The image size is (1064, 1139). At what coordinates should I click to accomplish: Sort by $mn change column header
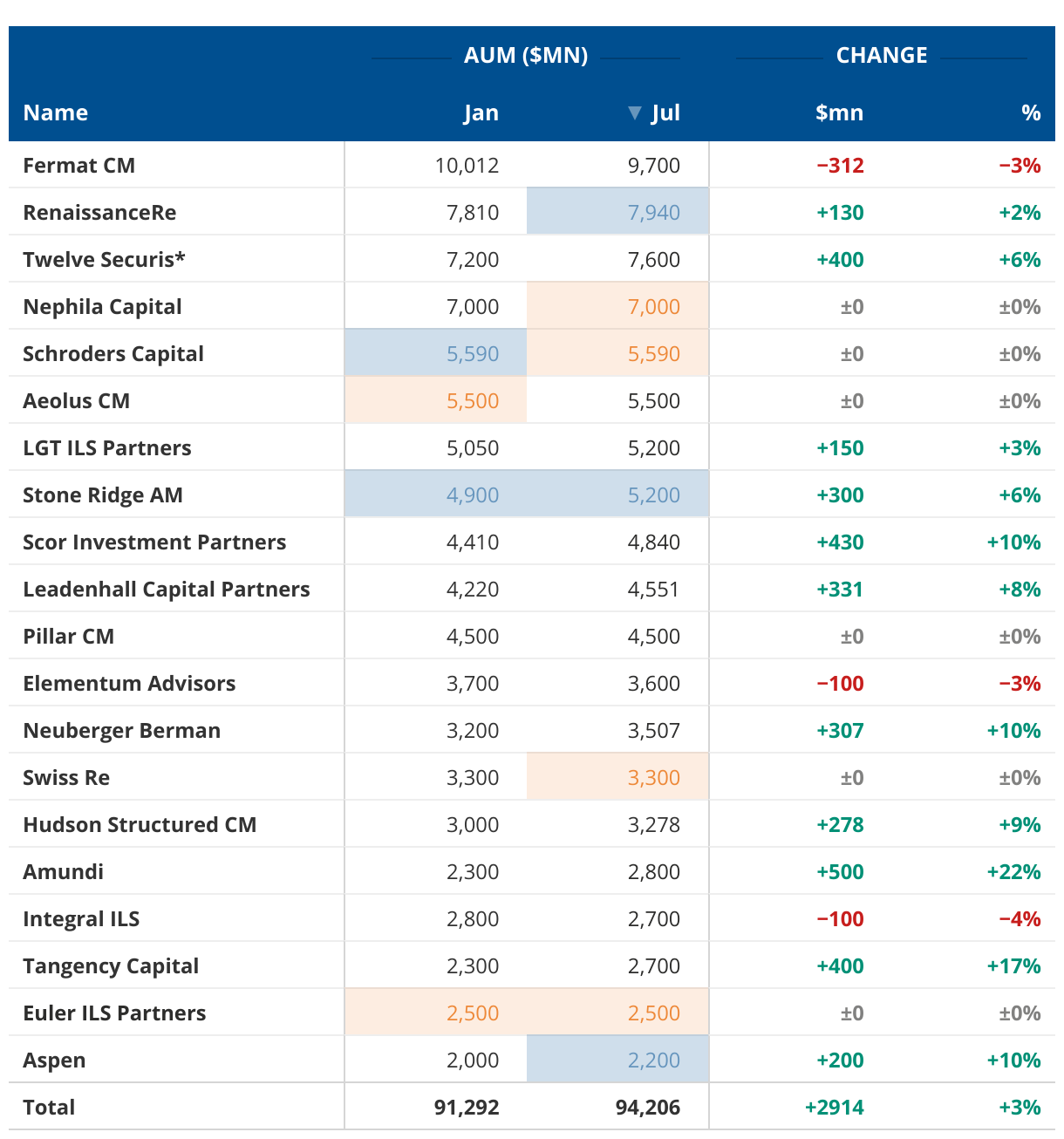(x=839, y=113)
